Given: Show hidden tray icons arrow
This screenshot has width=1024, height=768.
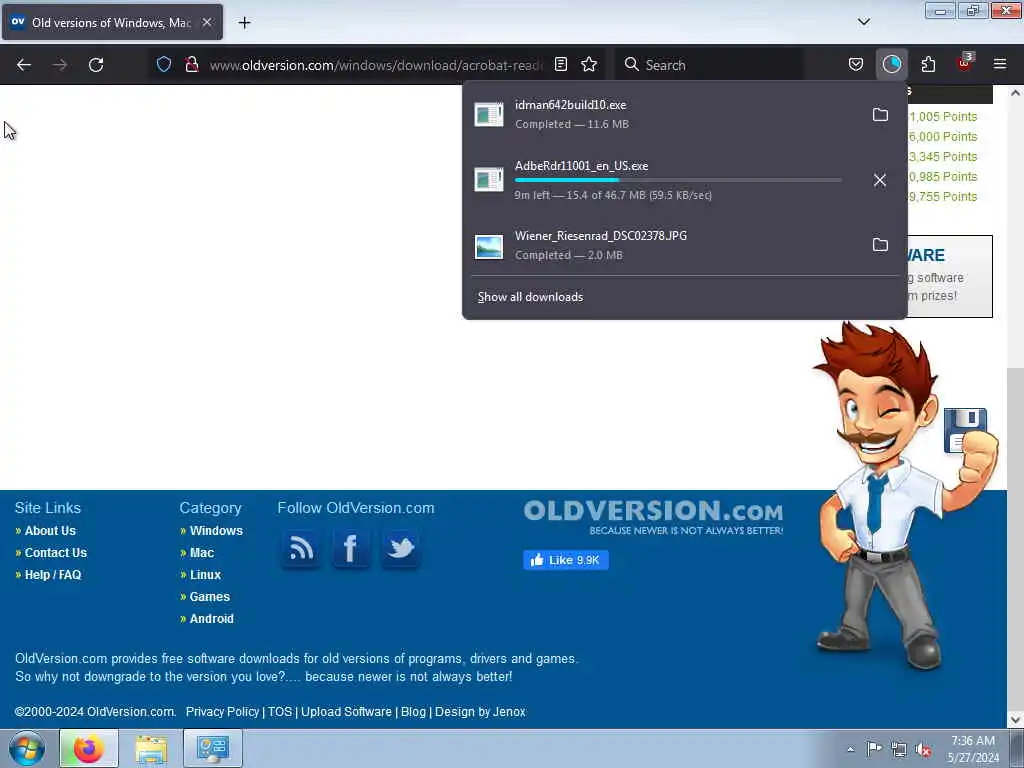Looking at the screenshot, I should click(850, 750).
